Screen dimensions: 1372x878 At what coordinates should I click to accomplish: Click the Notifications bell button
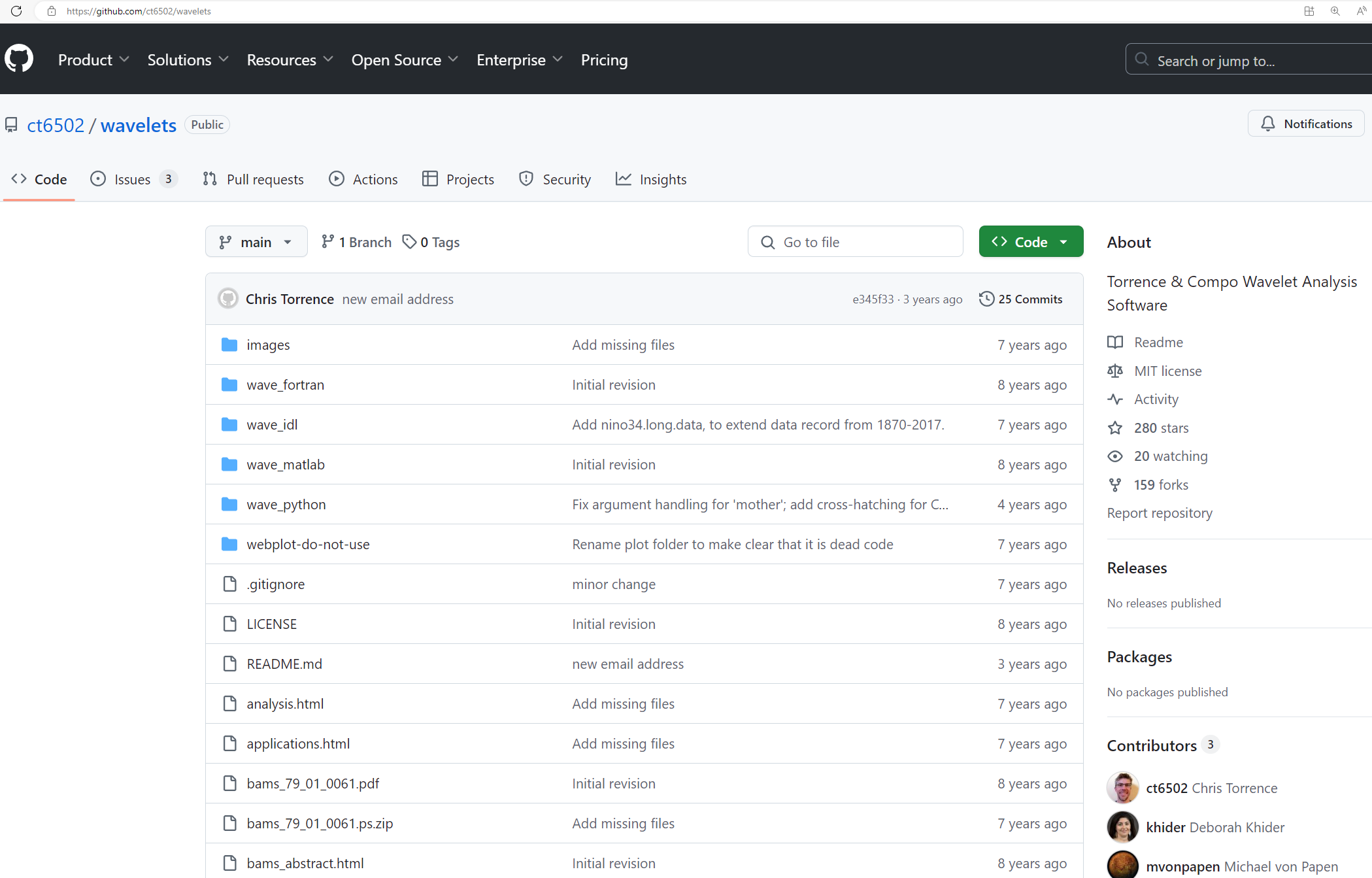point(1305,124)
